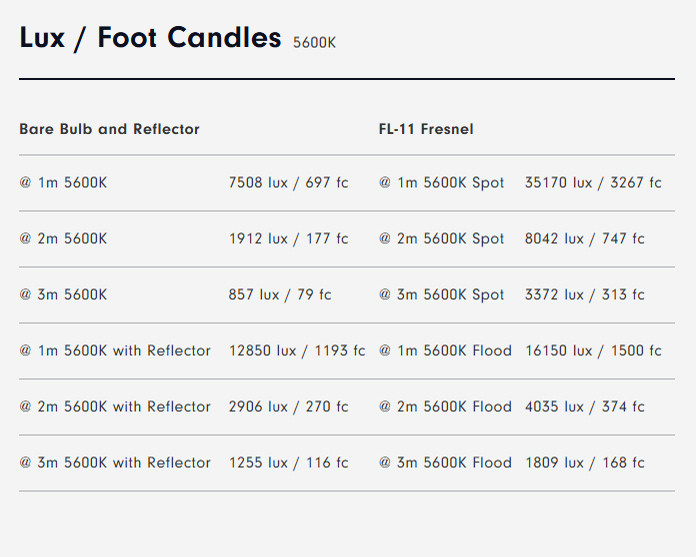Click the FL-11 Fresnel column header

click(x=426, y=129)
